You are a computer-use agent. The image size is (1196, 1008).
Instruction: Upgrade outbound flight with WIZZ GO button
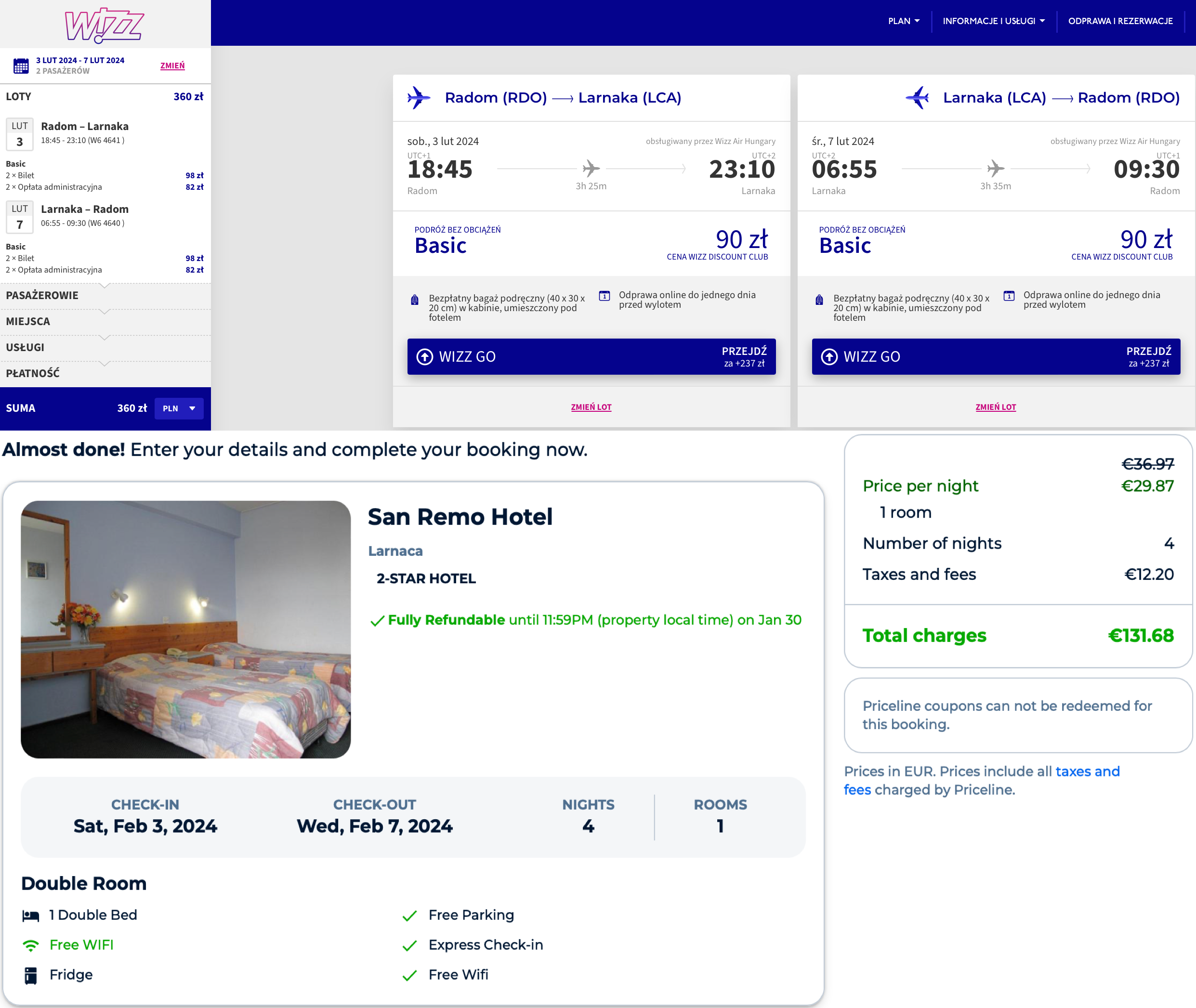[x=591, y=356]
